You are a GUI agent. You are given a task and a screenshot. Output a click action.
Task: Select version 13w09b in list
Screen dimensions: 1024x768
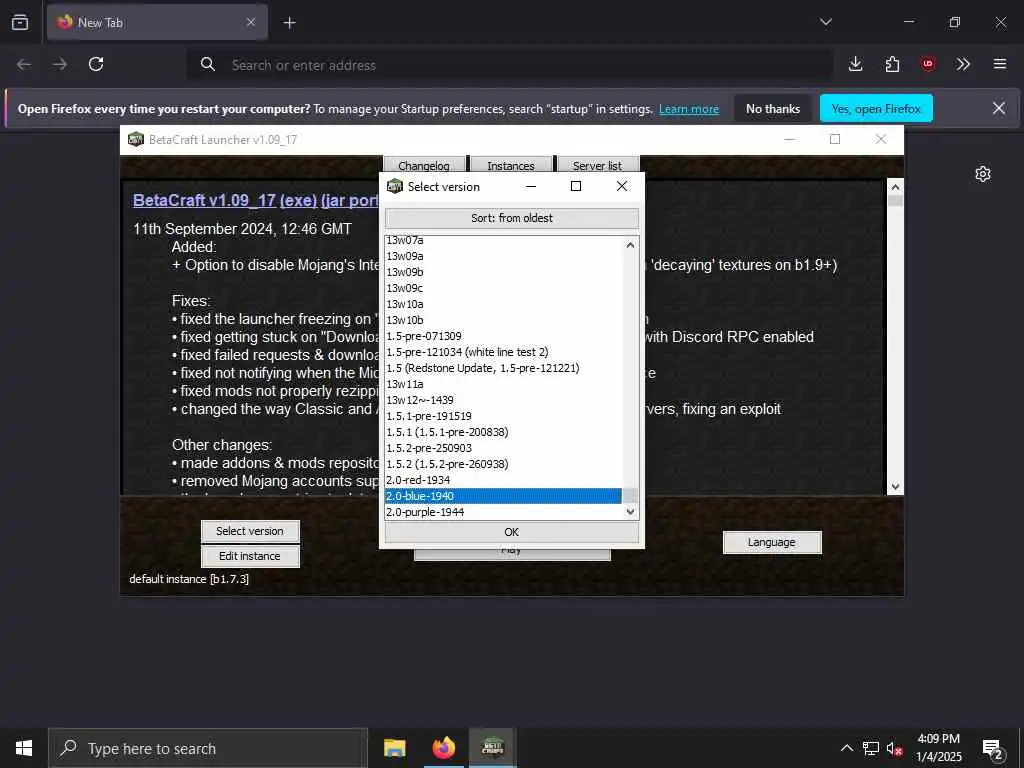[504, 272]
